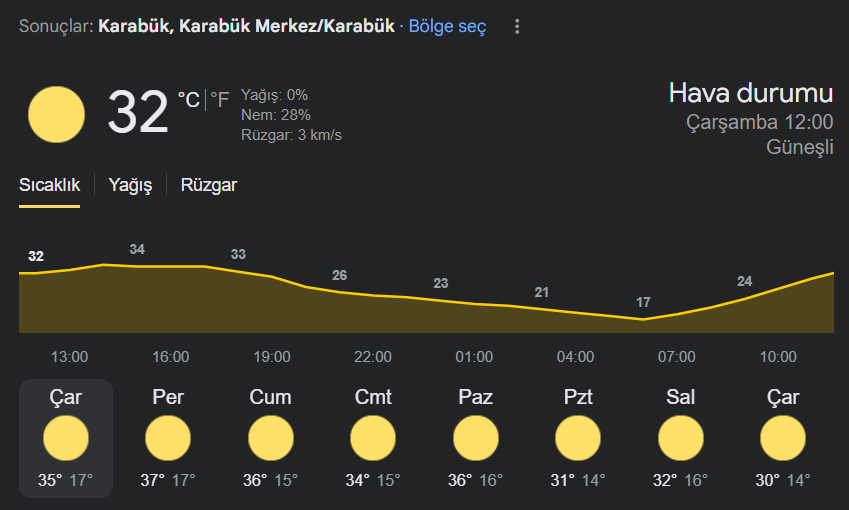Click the Bölge seç link
The height and width of the screenshot is (510, 849).
(x=447, y=26)
